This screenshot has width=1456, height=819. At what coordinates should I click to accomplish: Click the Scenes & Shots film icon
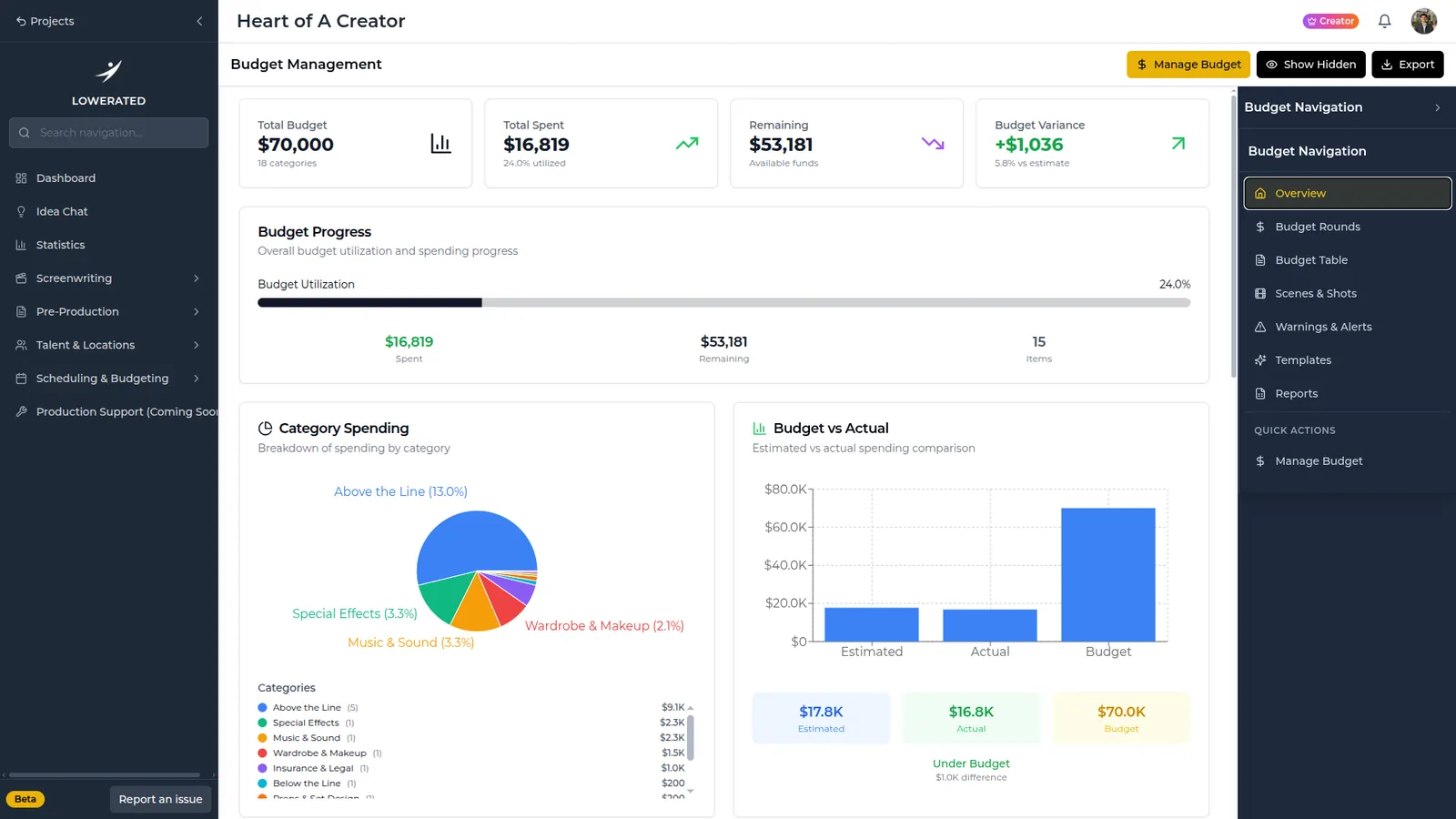point(1260,294)
